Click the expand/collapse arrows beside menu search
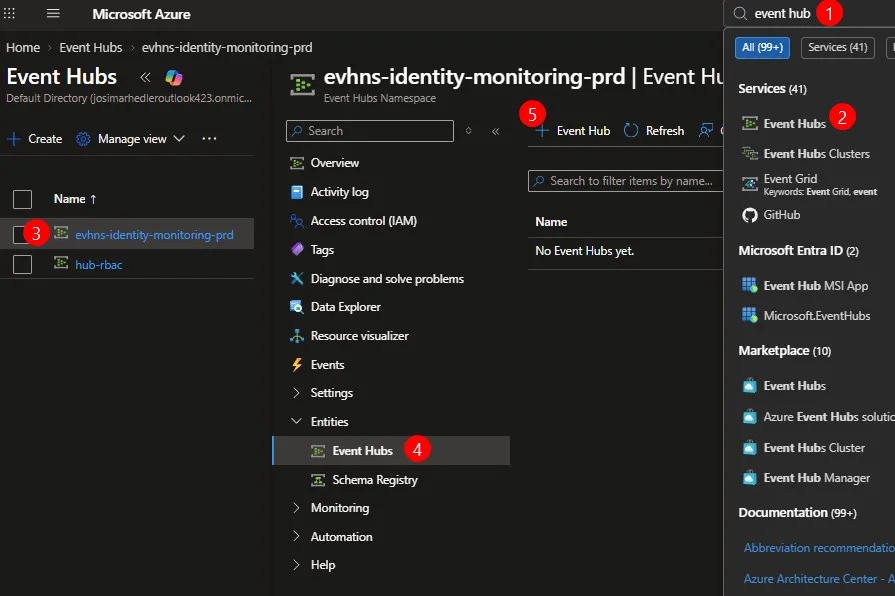This screenshot has width=895, height=596. [468, 131]
